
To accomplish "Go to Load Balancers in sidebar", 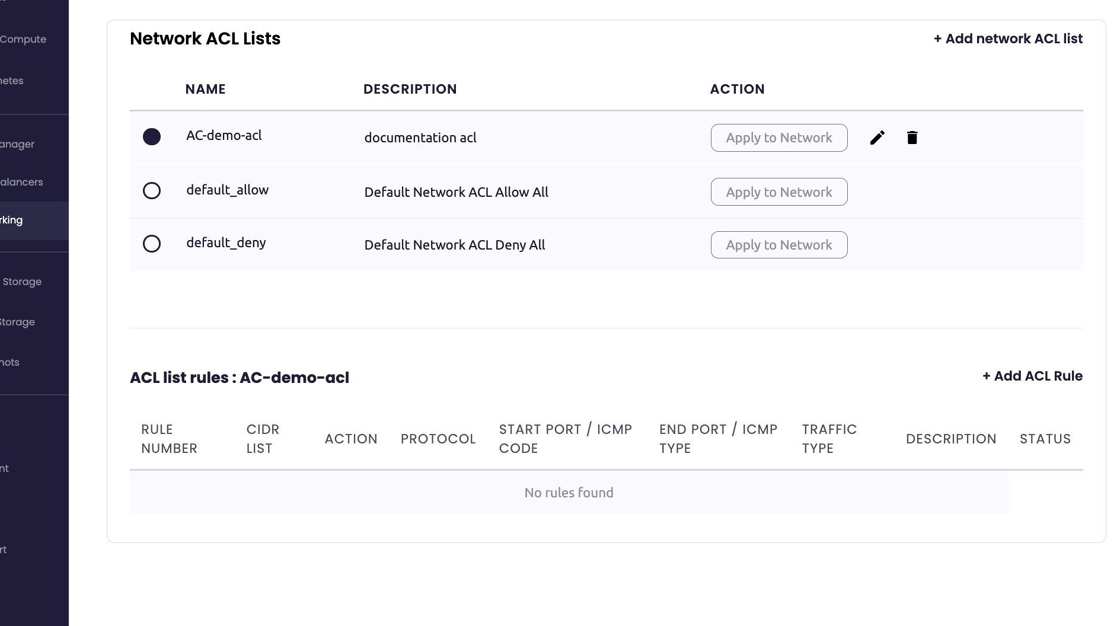I will pos(22,182).
